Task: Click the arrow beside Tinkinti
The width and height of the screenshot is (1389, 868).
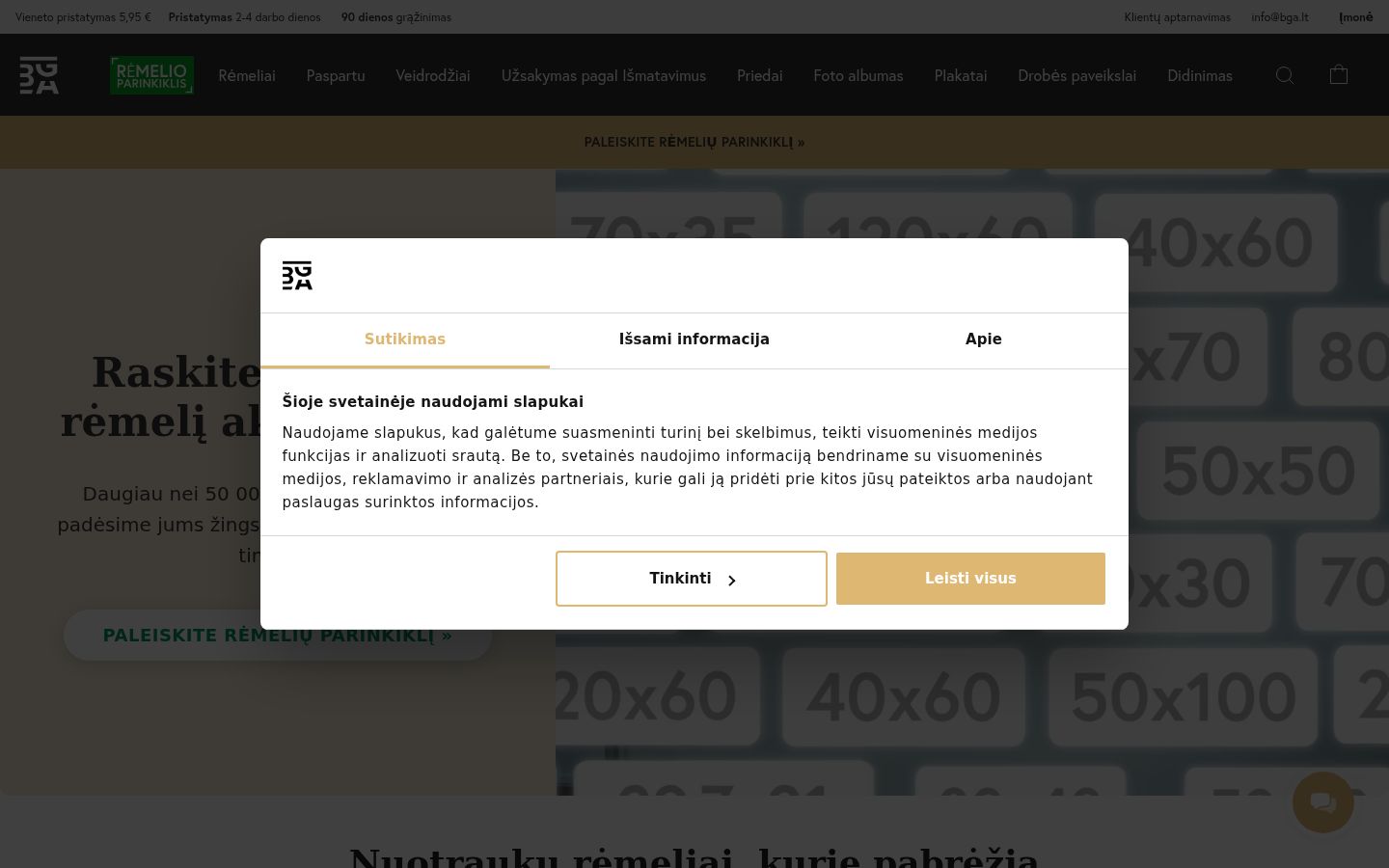Action: click(x=731, y=580)
